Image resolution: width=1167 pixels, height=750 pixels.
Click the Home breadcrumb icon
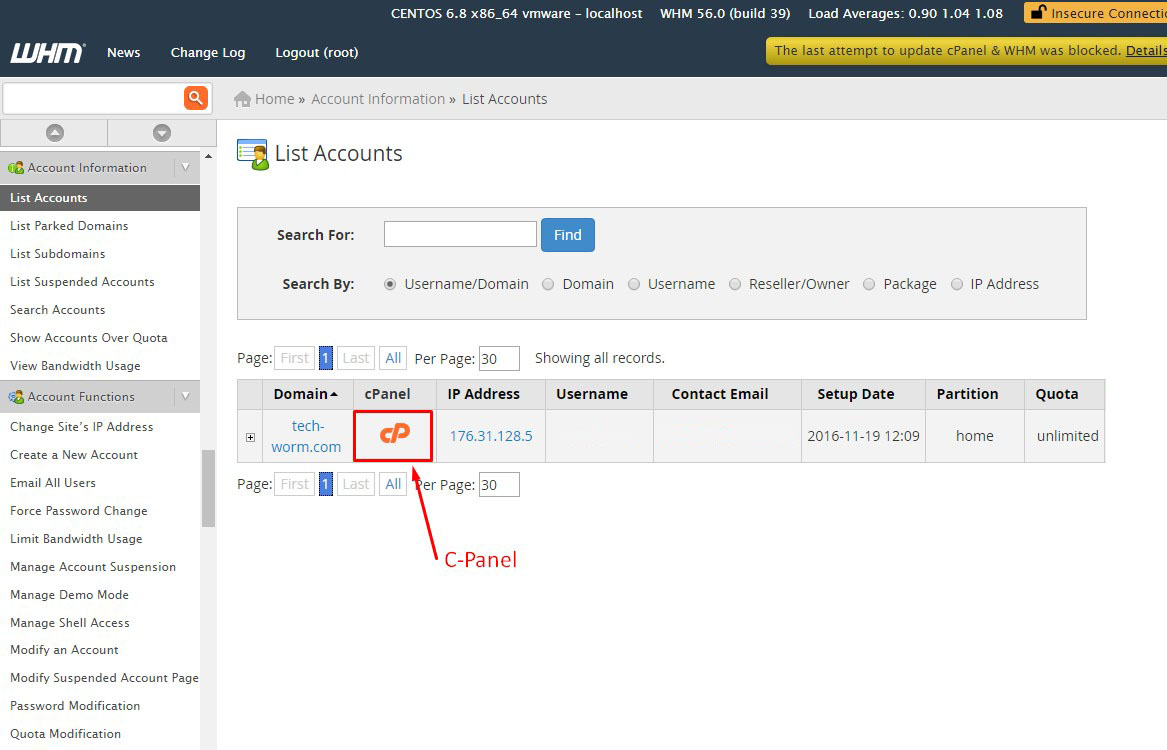point(242,99)
